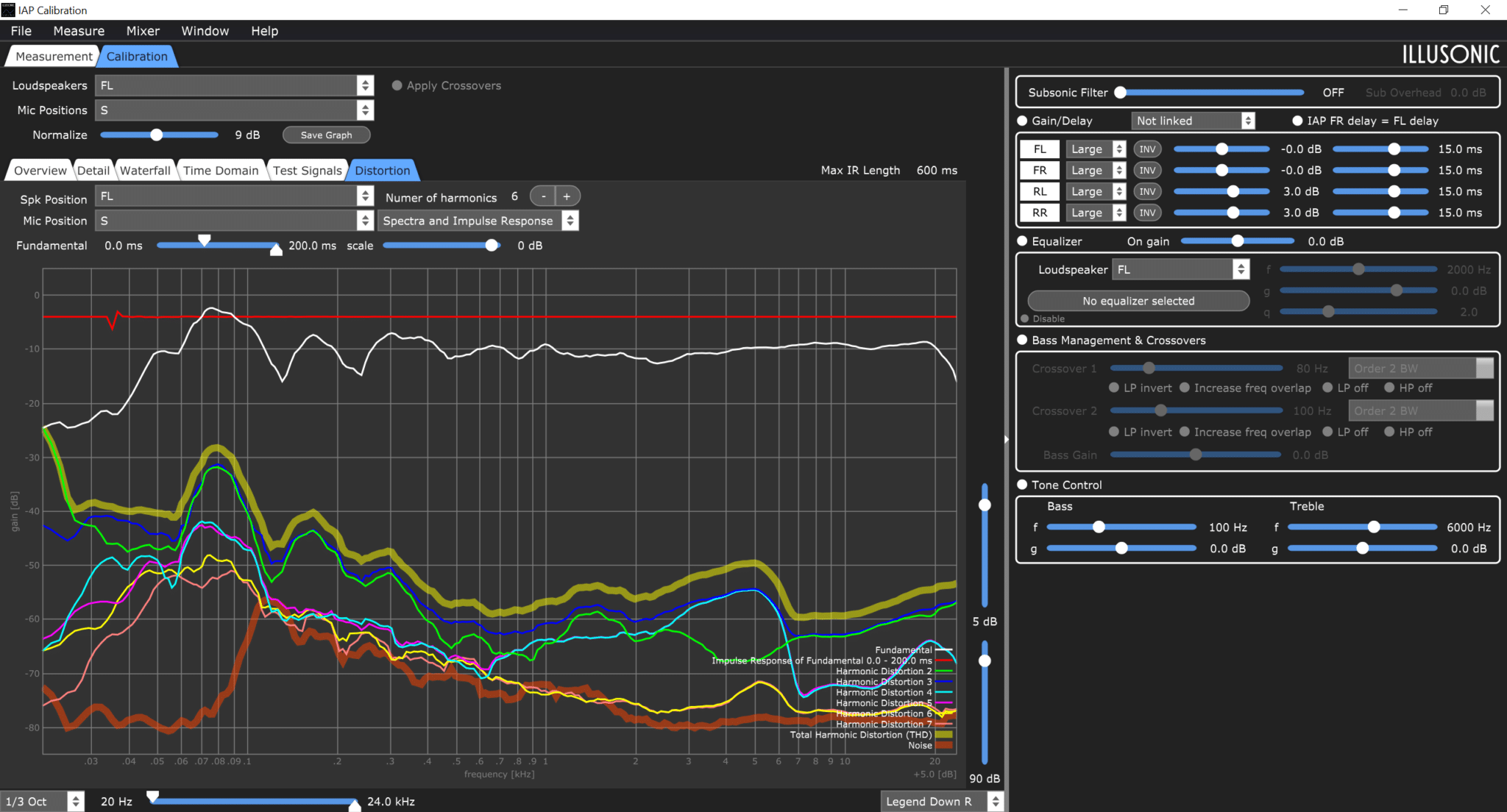The image size is (1507, 812).
Task: Click the Fundamental start time slider marker
Action: (205, 241)
